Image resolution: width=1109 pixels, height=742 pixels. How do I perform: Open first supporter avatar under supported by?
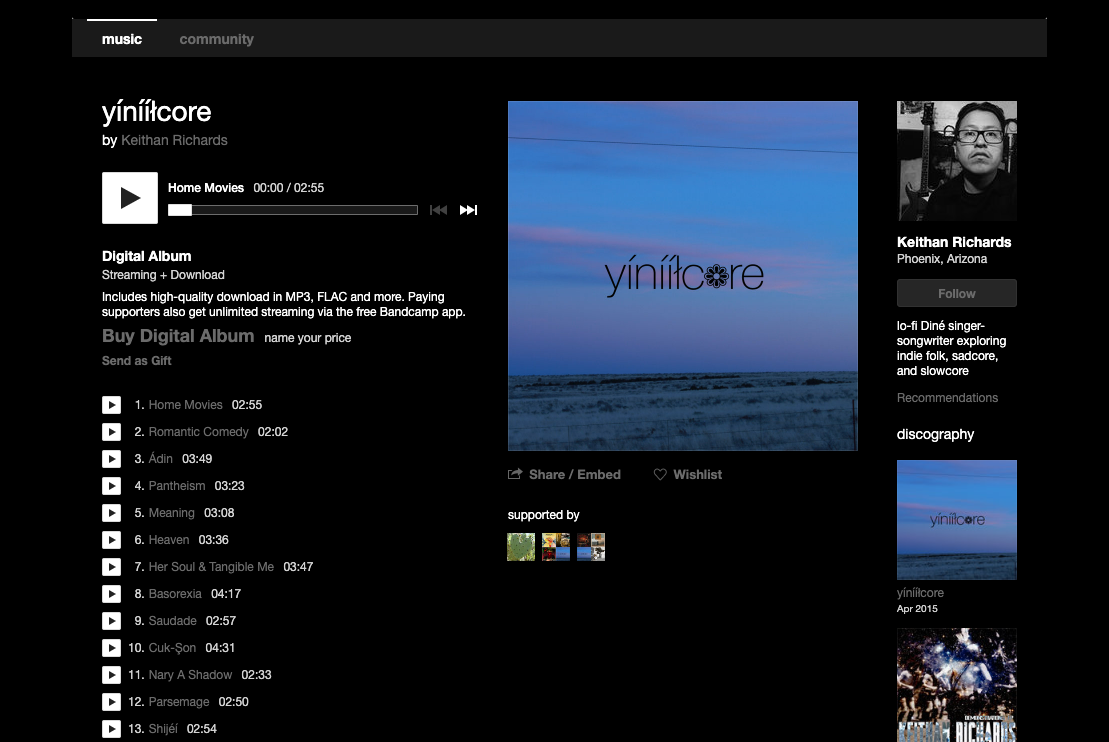[521, 547]
